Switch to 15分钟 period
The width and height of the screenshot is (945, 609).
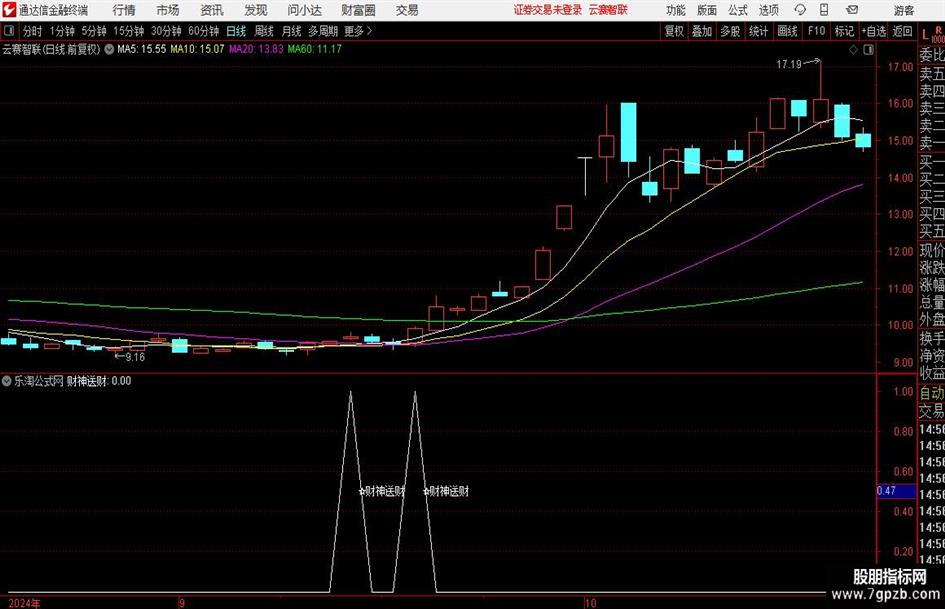click(128, 31)
